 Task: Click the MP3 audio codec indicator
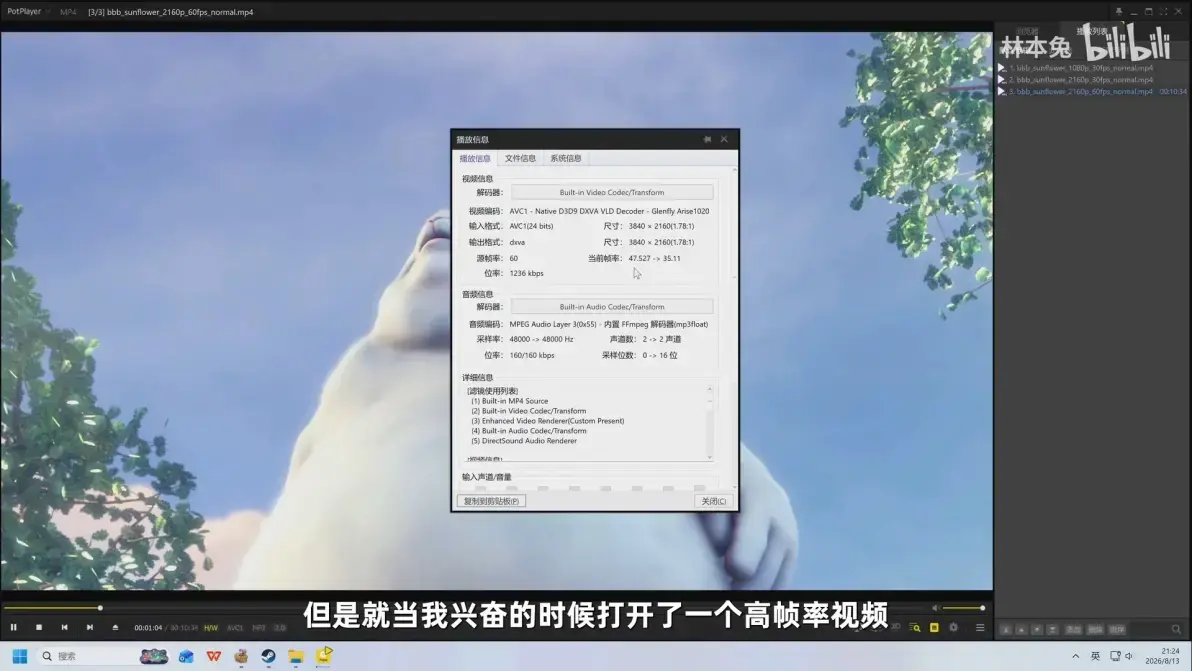pos(259,628)
